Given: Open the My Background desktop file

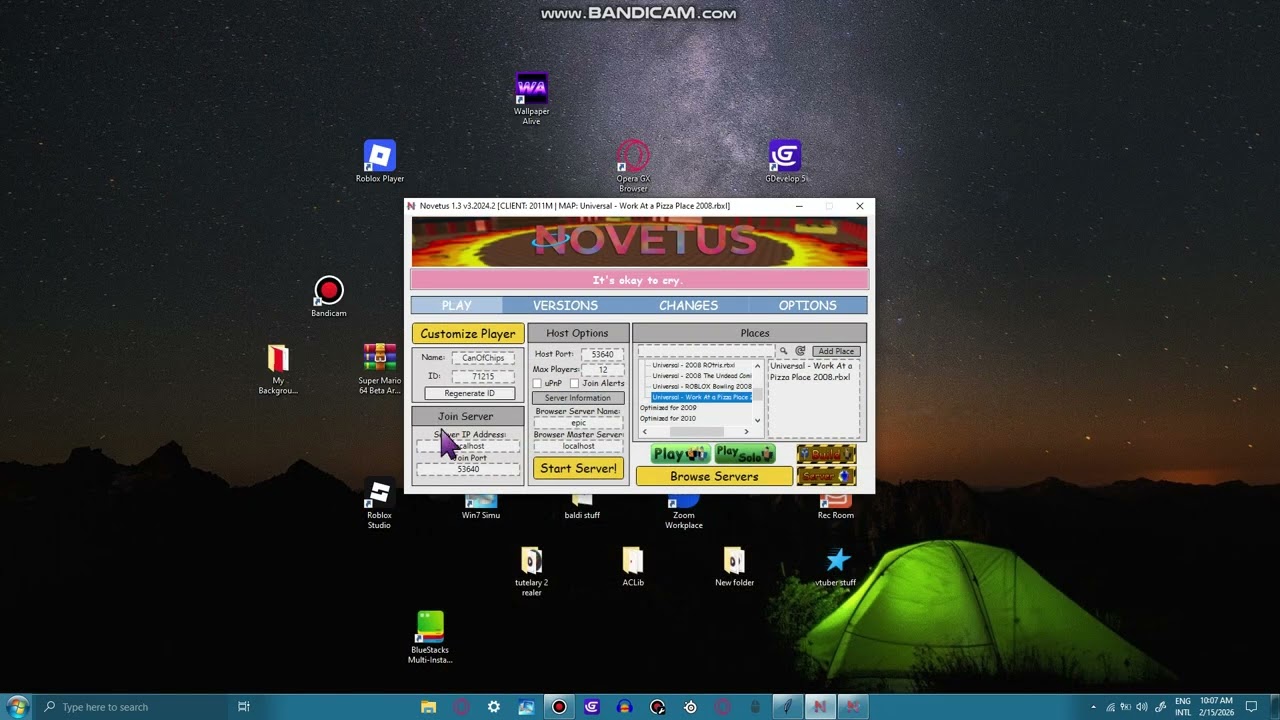Looking at the screenshot, I should [278, 369].
